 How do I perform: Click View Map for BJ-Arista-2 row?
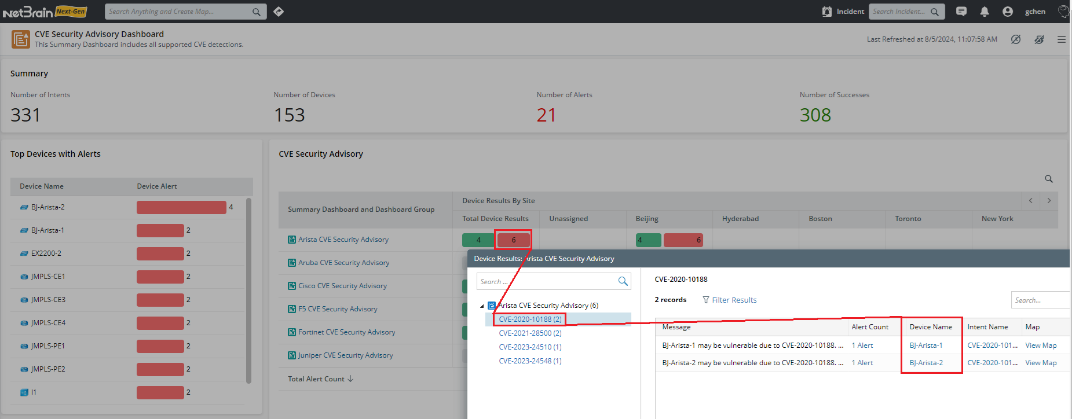1041,363
